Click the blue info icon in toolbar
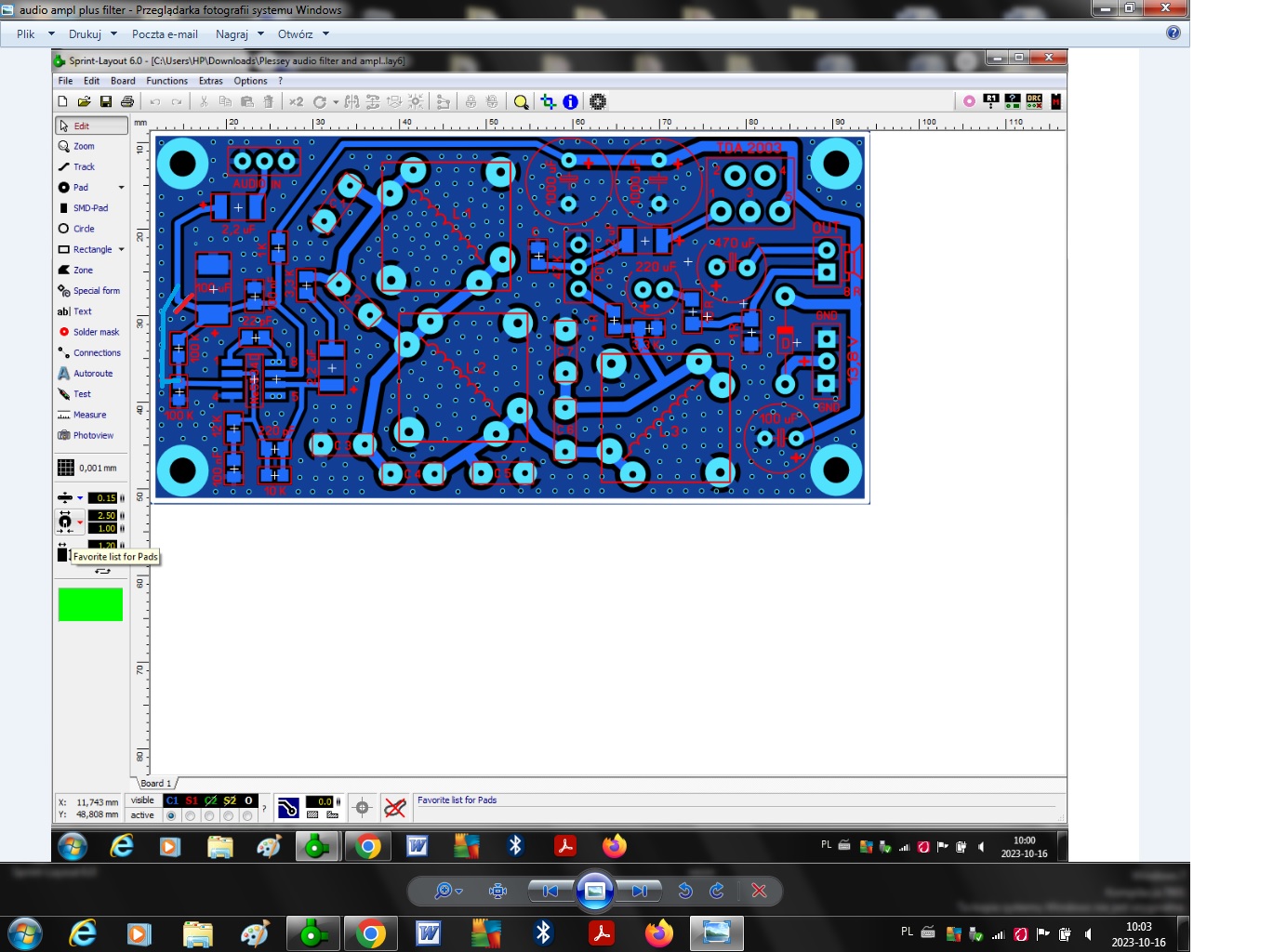The image size is (1273, 952). tap(570, 102)
